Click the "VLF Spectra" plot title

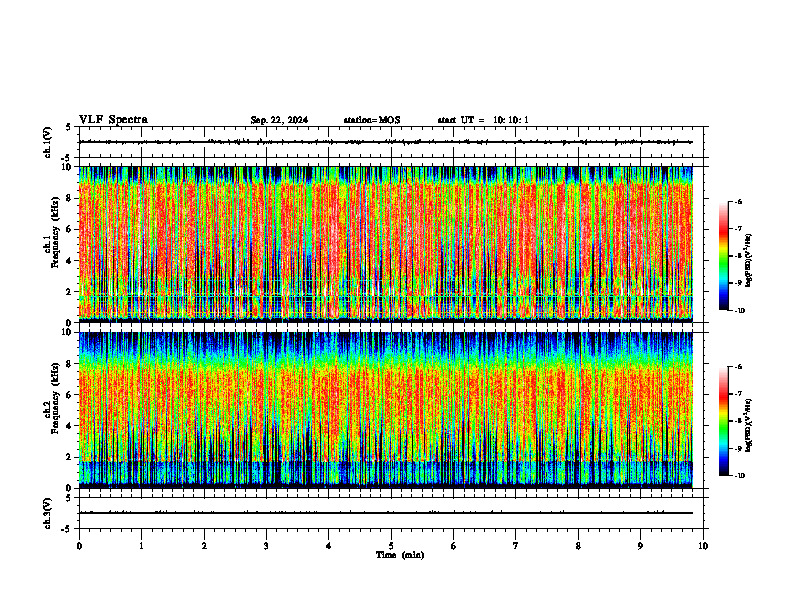(113, 120)
